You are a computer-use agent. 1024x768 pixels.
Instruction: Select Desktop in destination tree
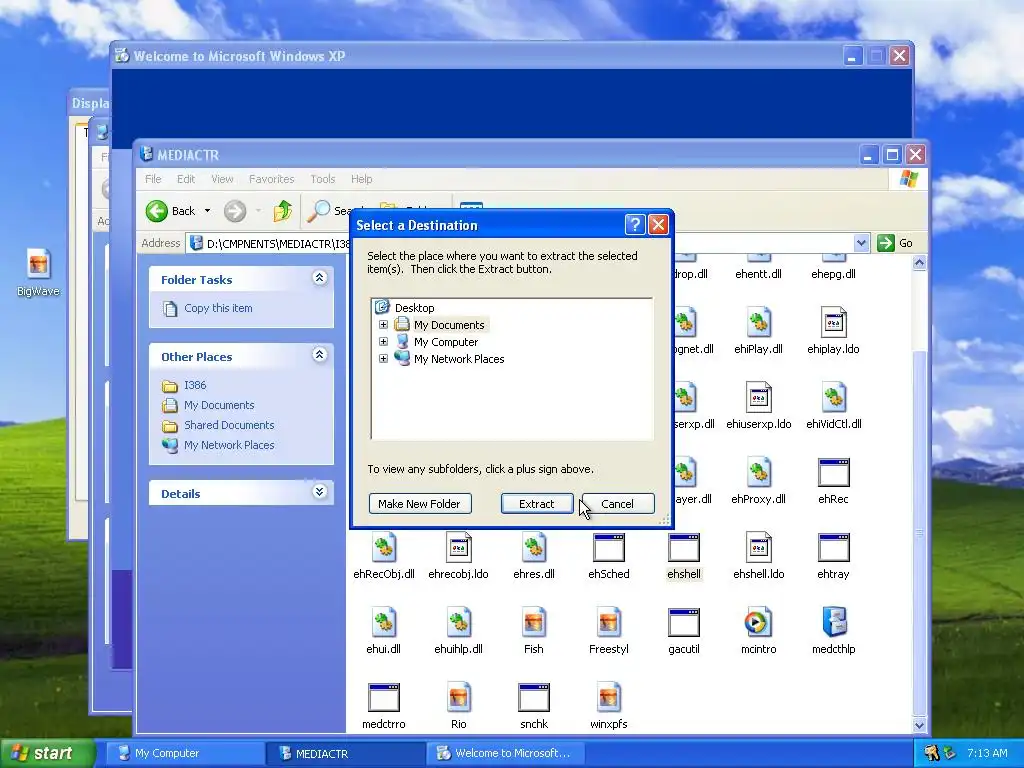coord(414,308)
